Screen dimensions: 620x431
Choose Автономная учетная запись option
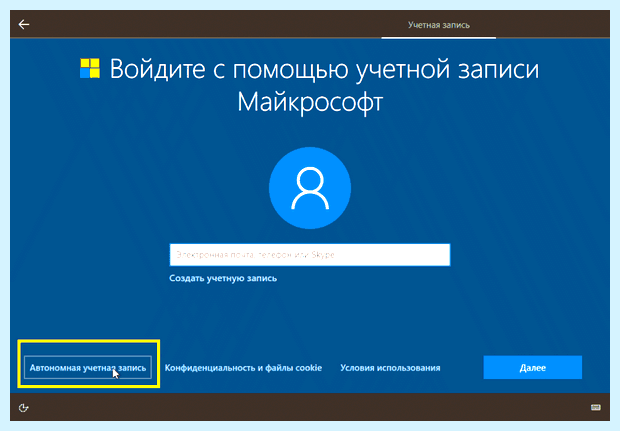click(88, 368)
